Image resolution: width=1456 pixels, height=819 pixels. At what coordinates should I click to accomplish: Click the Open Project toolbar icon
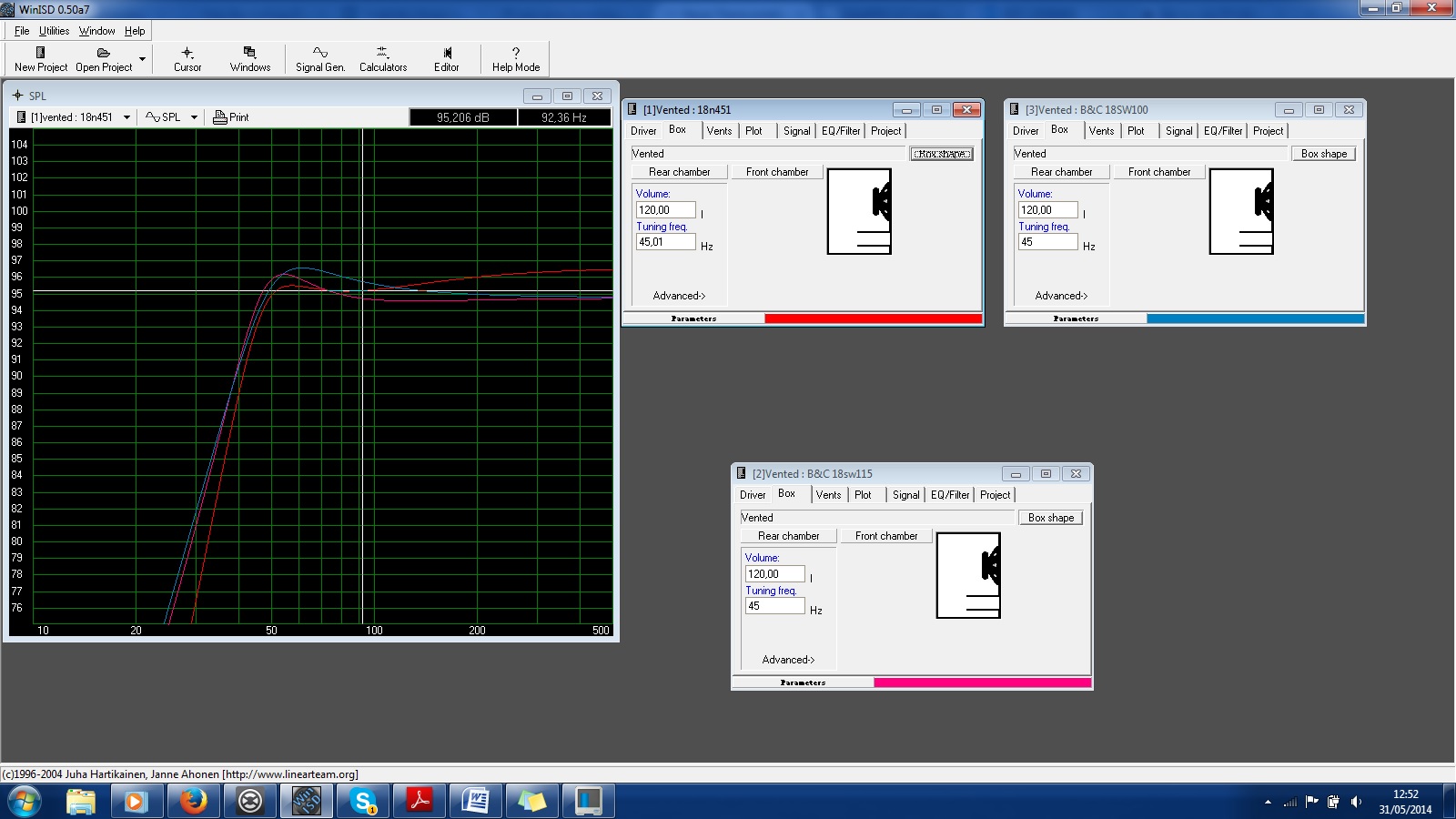point(103,58)
